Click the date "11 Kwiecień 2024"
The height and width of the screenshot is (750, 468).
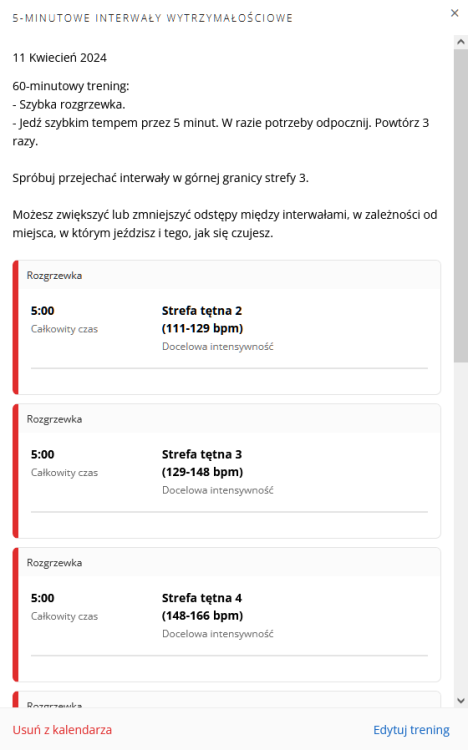(x=60, y=58)
